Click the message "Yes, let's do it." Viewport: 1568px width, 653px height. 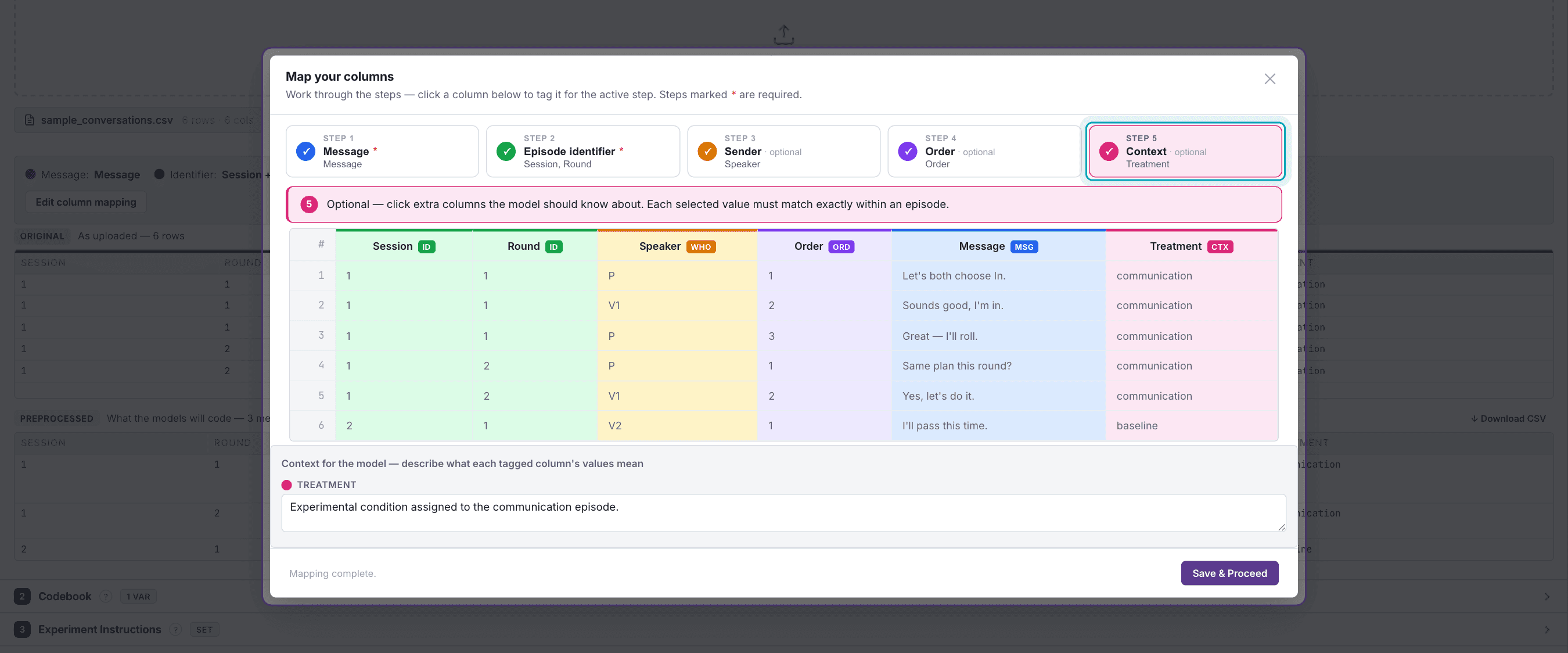click(x=938, y=395)
